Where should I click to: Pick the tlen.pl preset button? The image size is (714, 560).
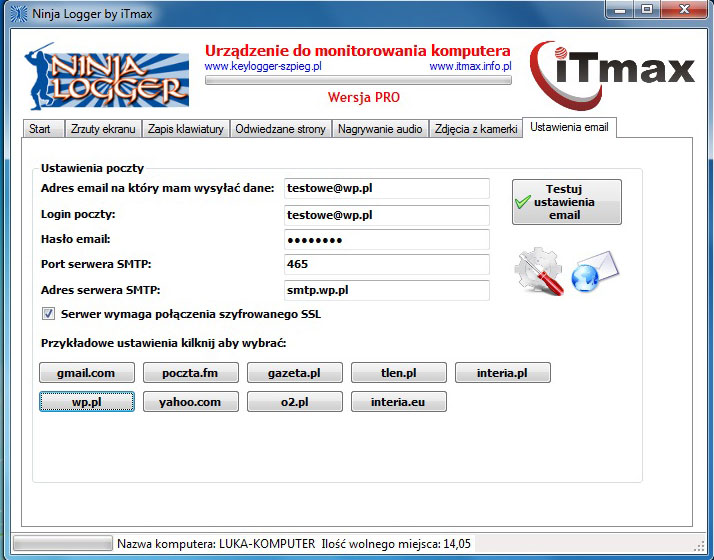[x=398, y=373]
